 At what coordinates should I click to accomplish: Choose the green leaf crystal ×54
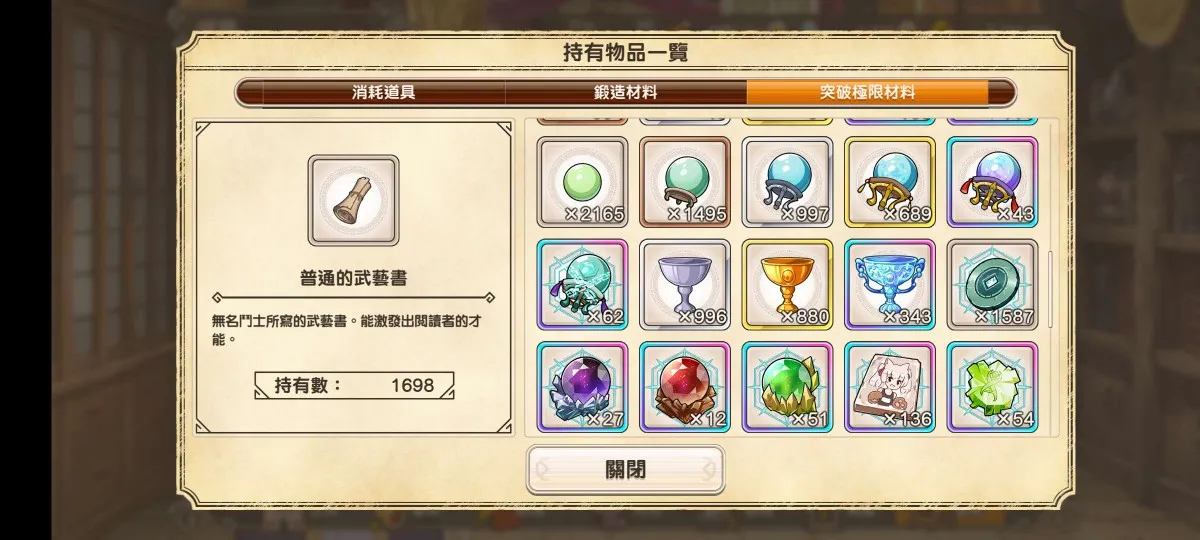click(992, 387)
